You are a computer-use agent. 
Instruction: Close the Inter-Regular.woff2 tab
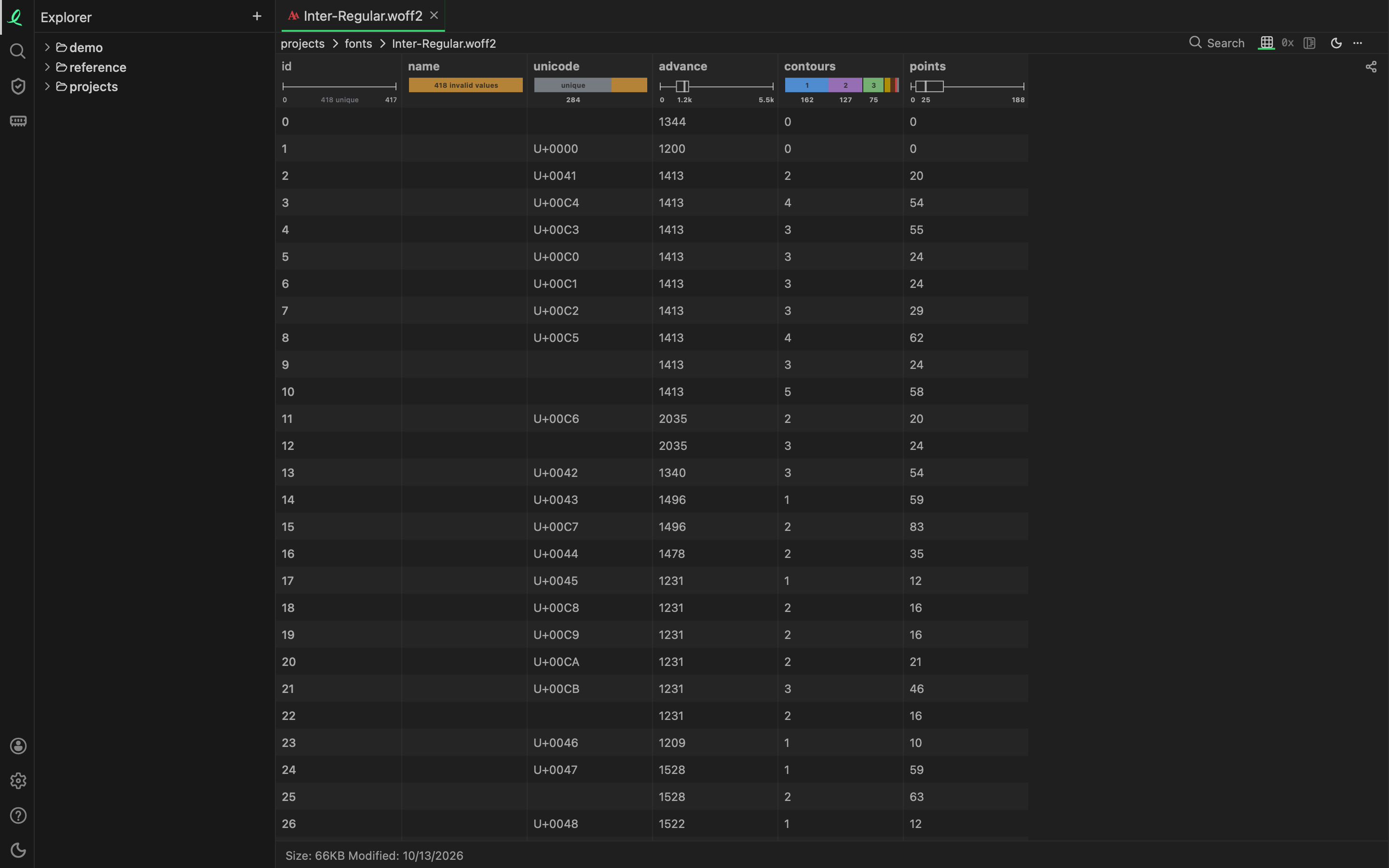434,15
